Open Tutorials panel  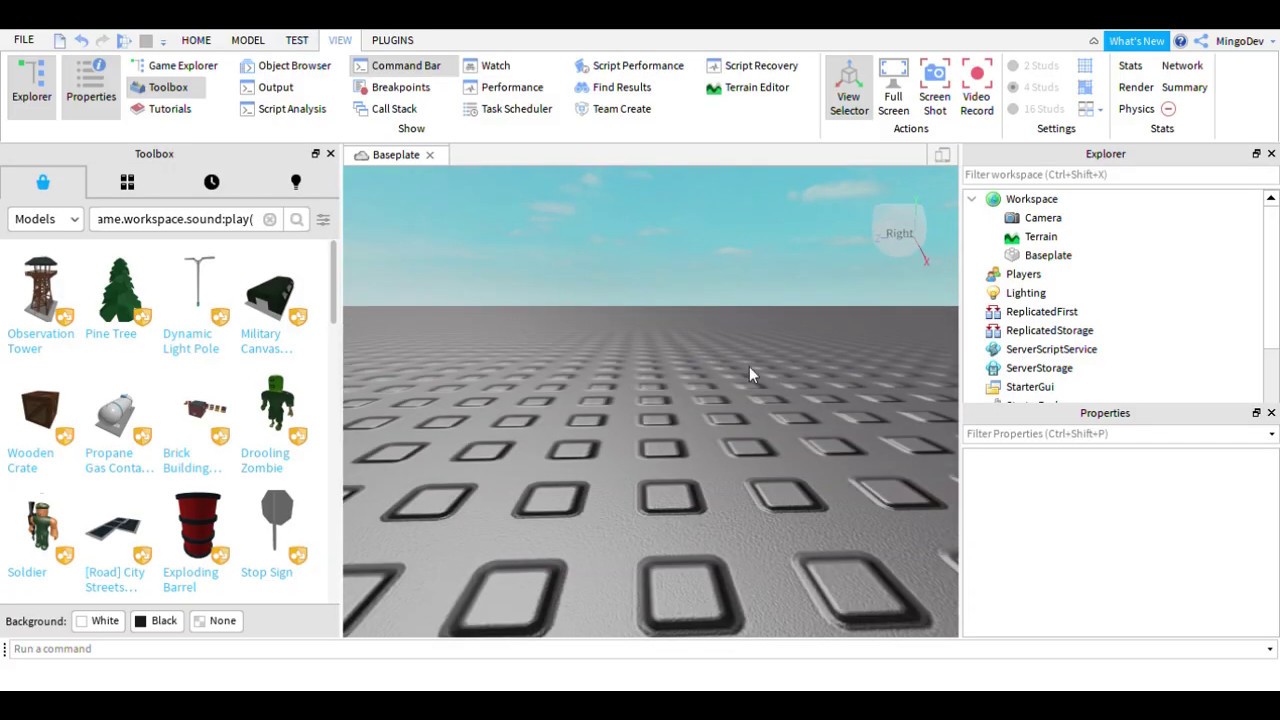coord(160,109)
